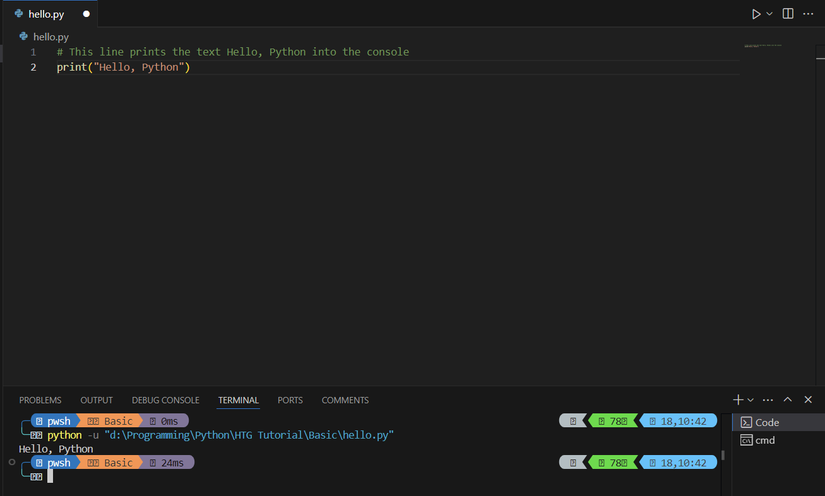
Task: Run the Python file with play button
Action: [756, 14]
